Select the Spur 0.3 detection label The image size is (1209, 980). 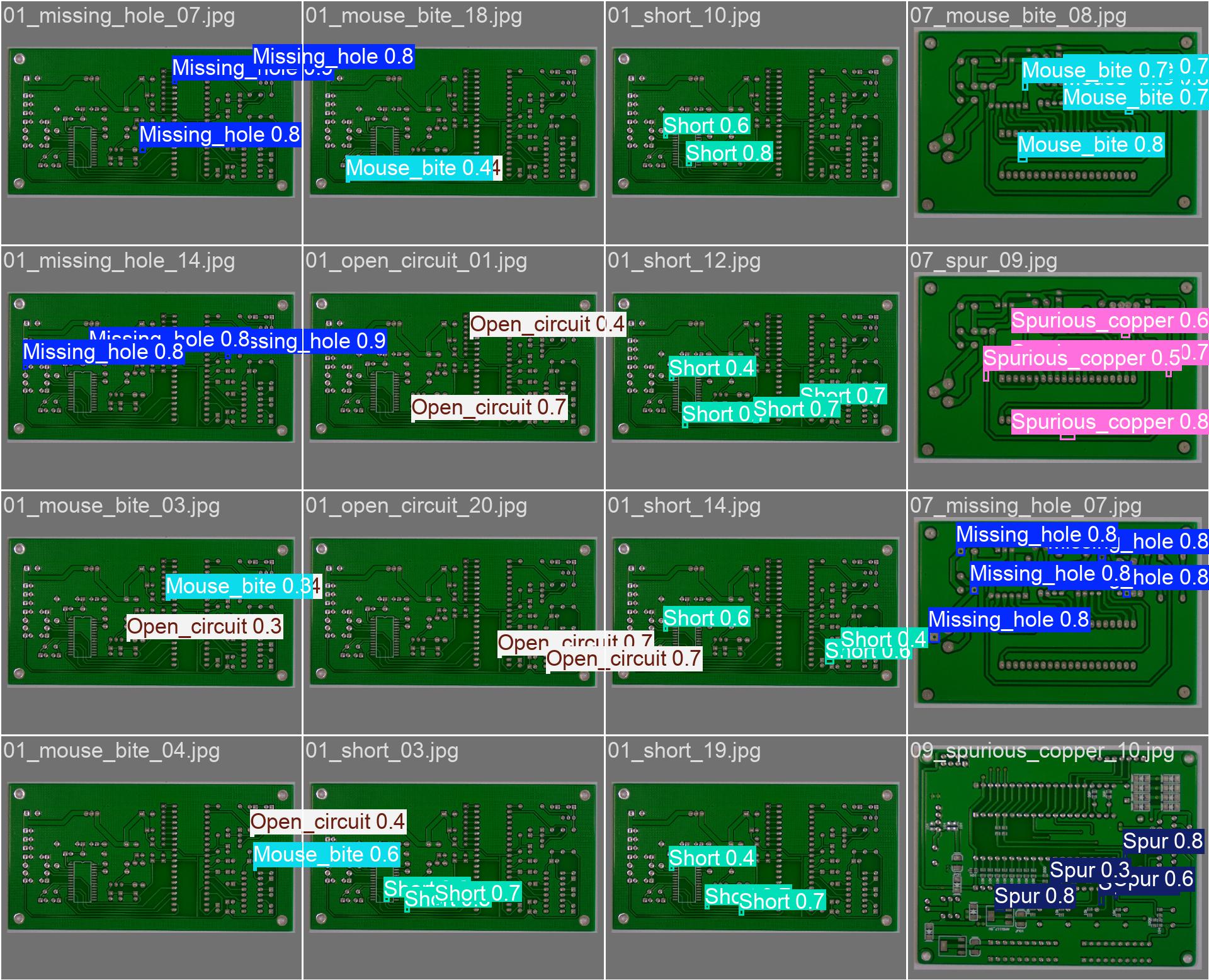point(1090,870)
